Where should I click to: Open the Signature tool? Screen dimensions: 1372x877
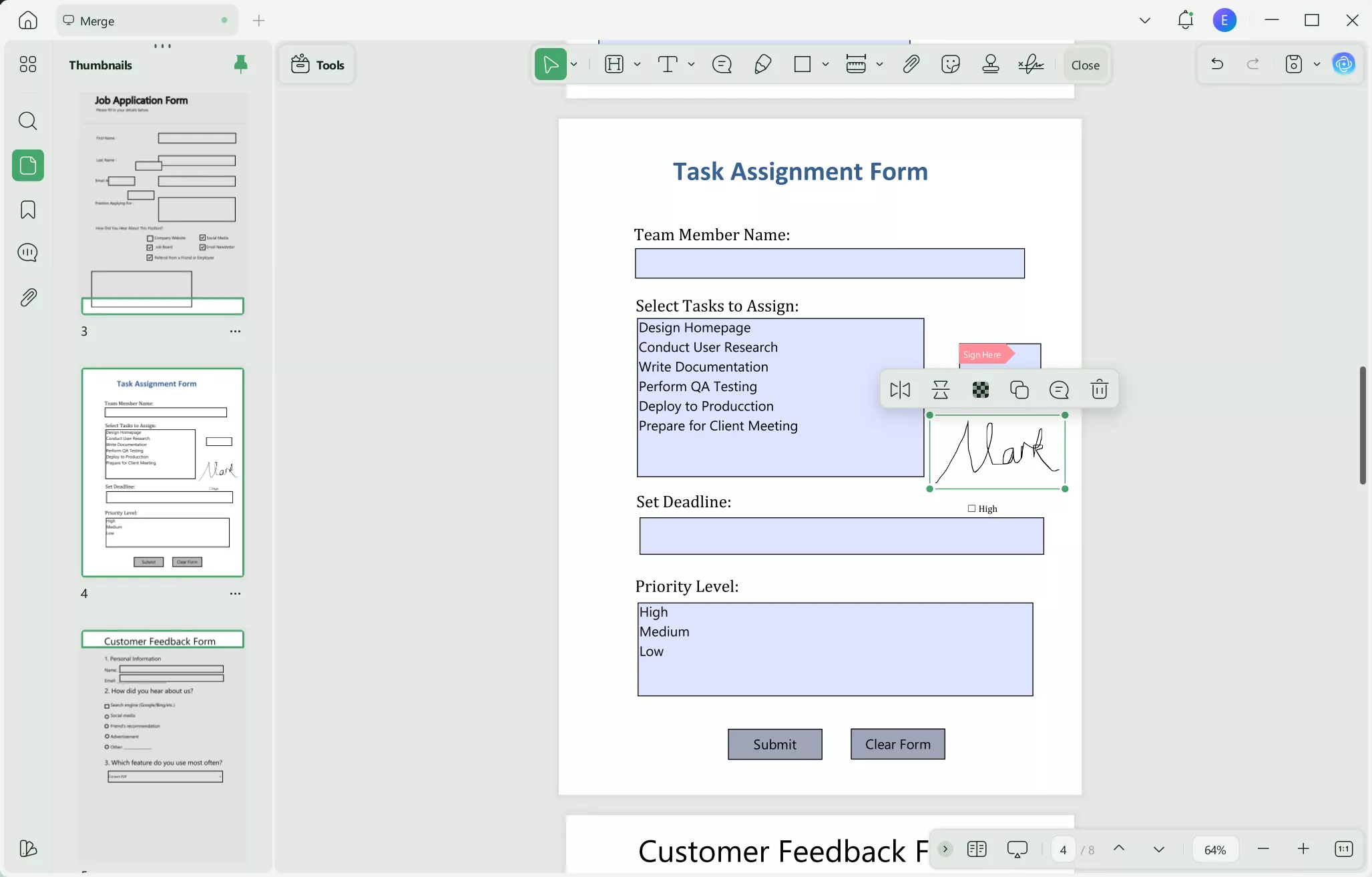coord(1032,64)
